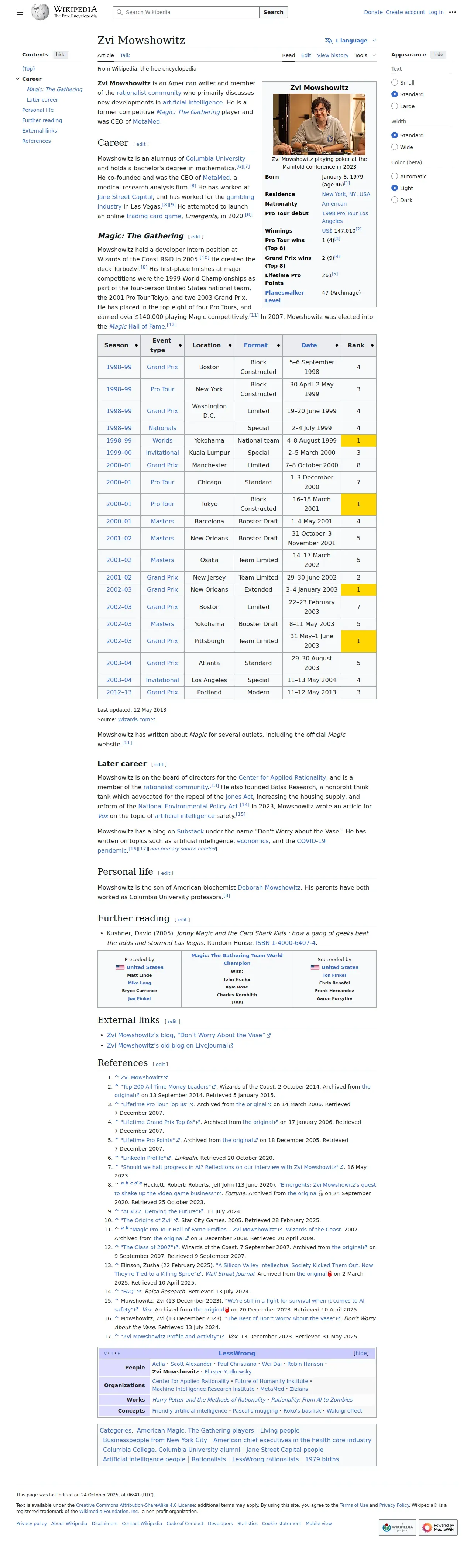The image size is (474, 1568).
Task: Switch to the Article tab
Action: coord(106,55)
